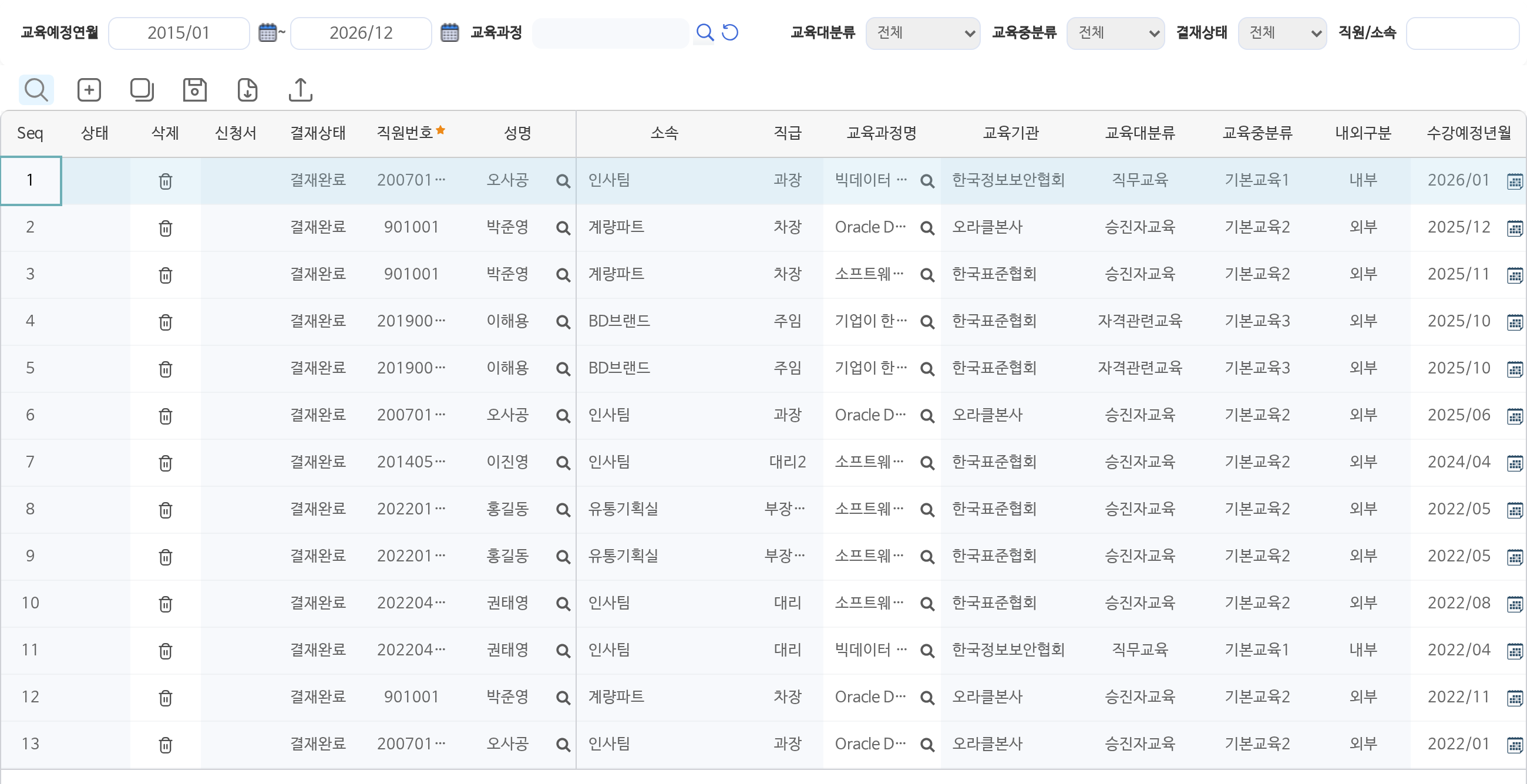The image size is (1527, 784).
Task: Click 2022/08 date in row 10
Action: (1458, 603)
